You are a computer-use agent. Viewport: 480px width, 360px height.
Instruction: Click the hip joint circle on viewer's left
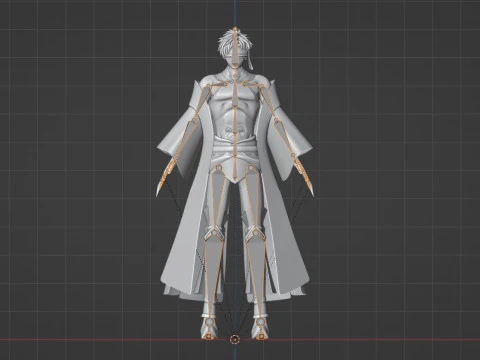tap(219, 168)
